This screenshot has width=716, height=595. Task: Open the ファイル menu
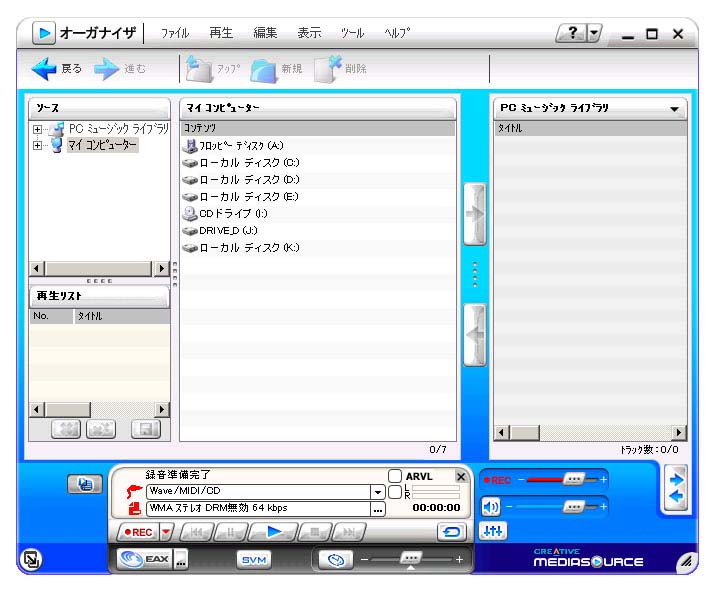coord(175,33)
